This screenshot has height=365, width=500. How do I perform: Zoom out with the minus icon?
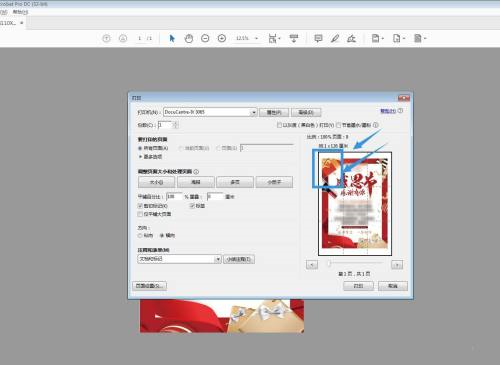tap(205, 39)
